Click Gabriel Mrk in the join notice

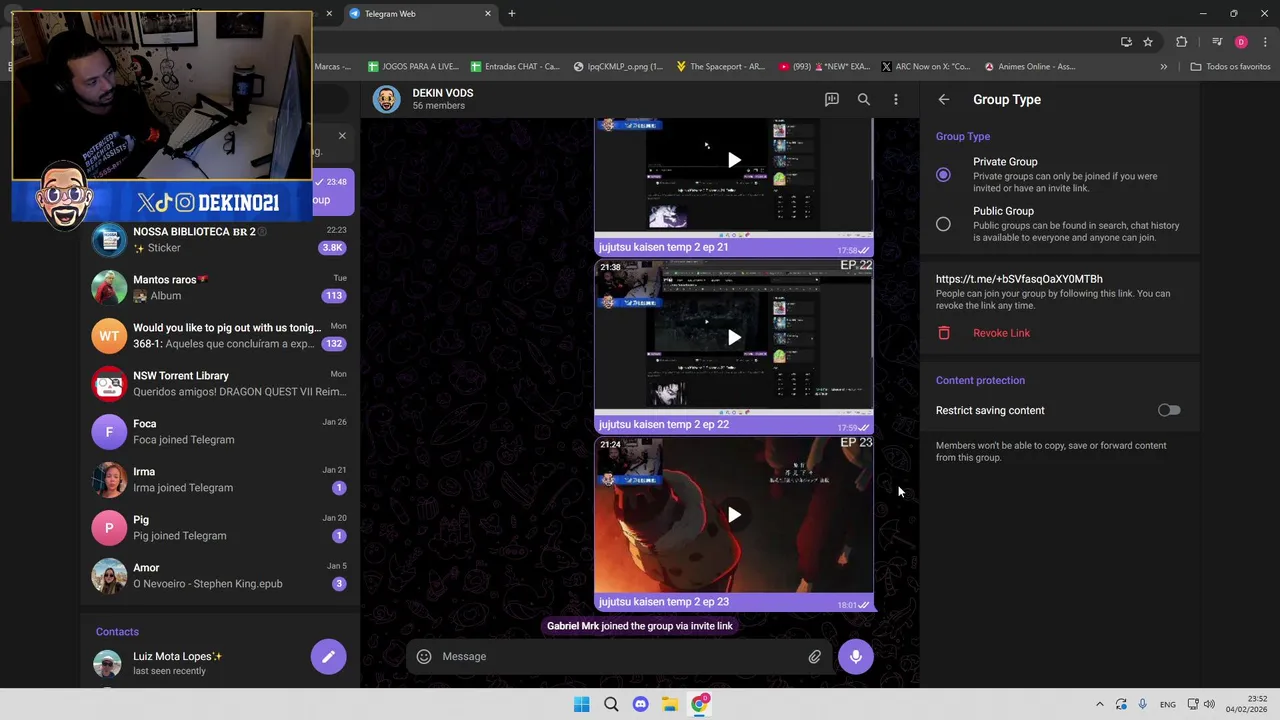(x=573, y=626)
